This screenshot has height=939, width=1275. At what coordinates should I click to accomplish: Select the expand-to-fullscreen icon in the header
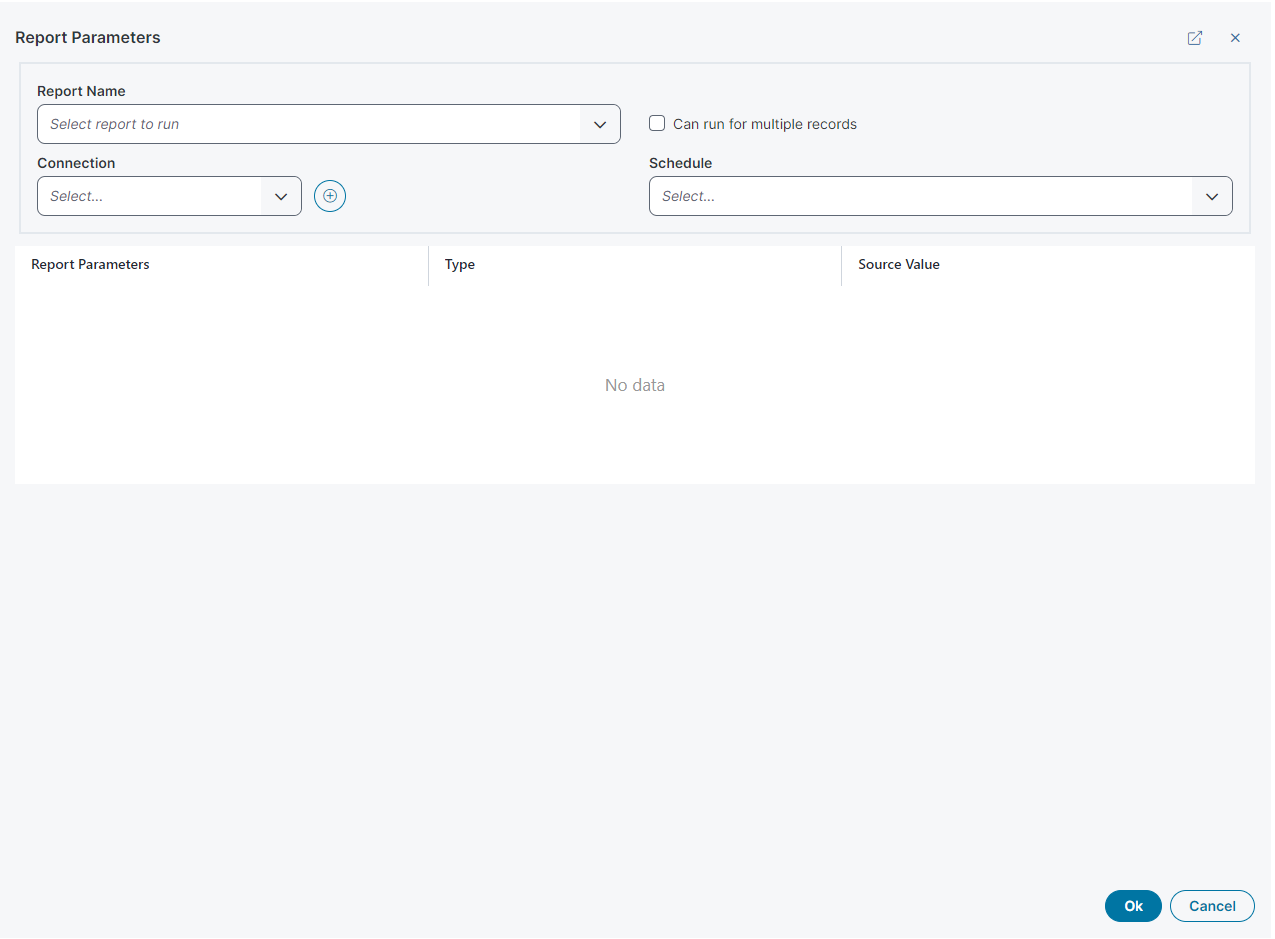coord(1194,37)
